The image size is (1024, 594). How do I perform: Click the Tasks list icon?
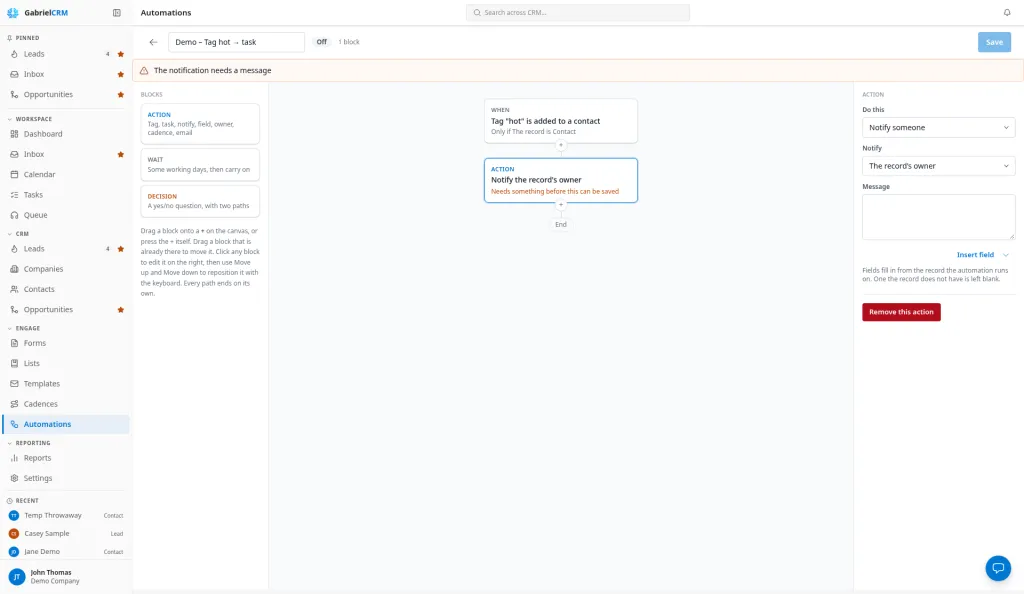[x=14, y=195]
